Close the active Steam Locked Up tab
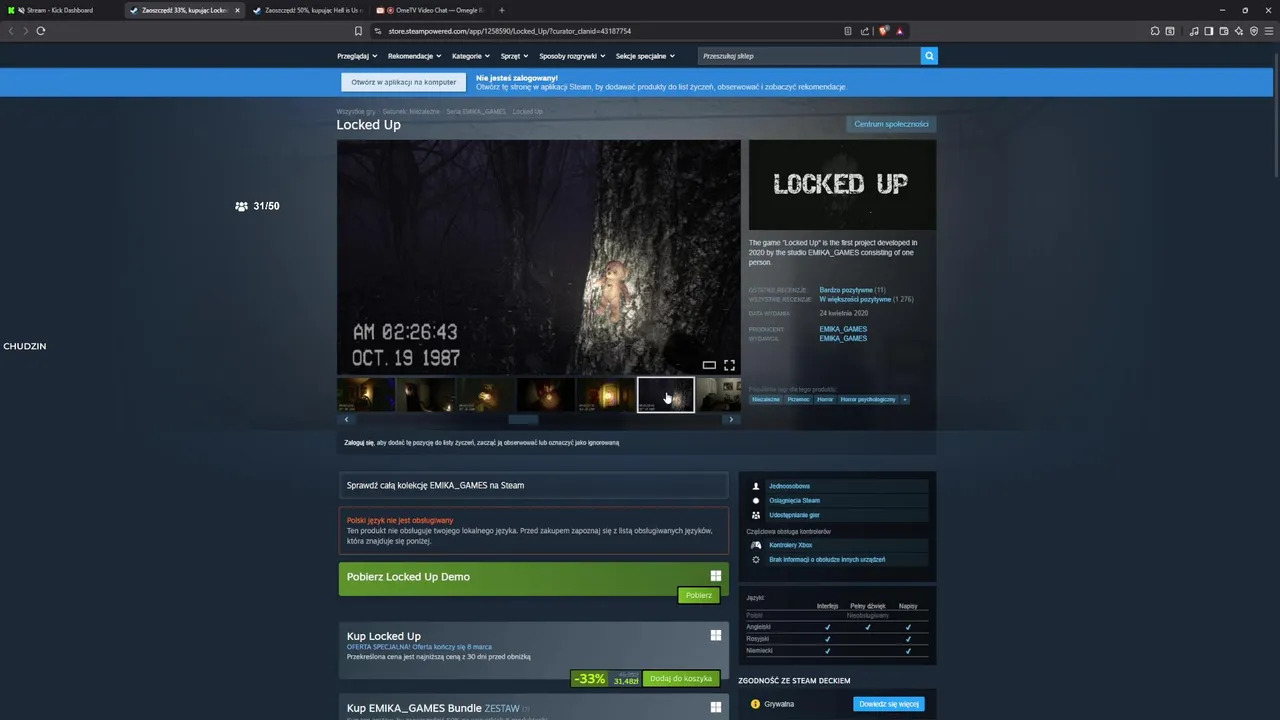 pyautogui.click(x=237, y=10)
